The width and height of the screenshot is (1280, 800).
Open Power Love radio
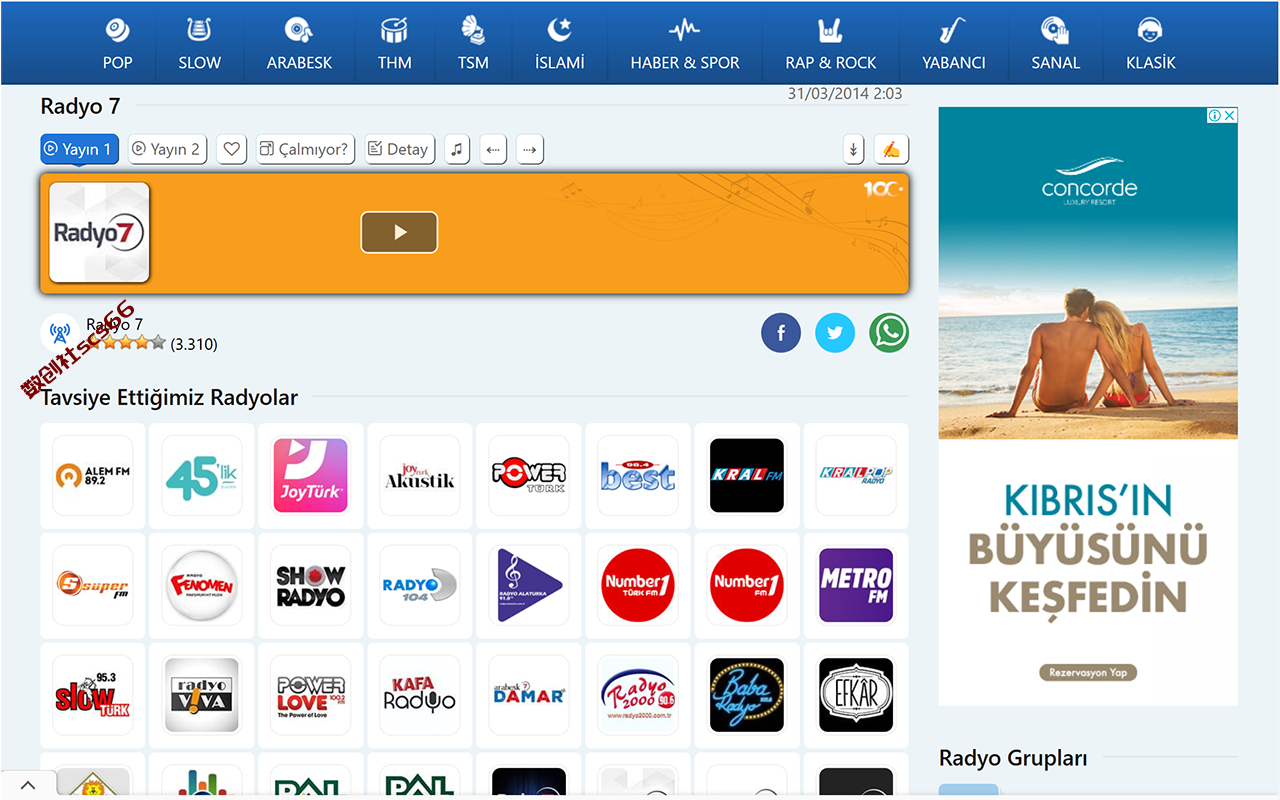coord(311,695)
